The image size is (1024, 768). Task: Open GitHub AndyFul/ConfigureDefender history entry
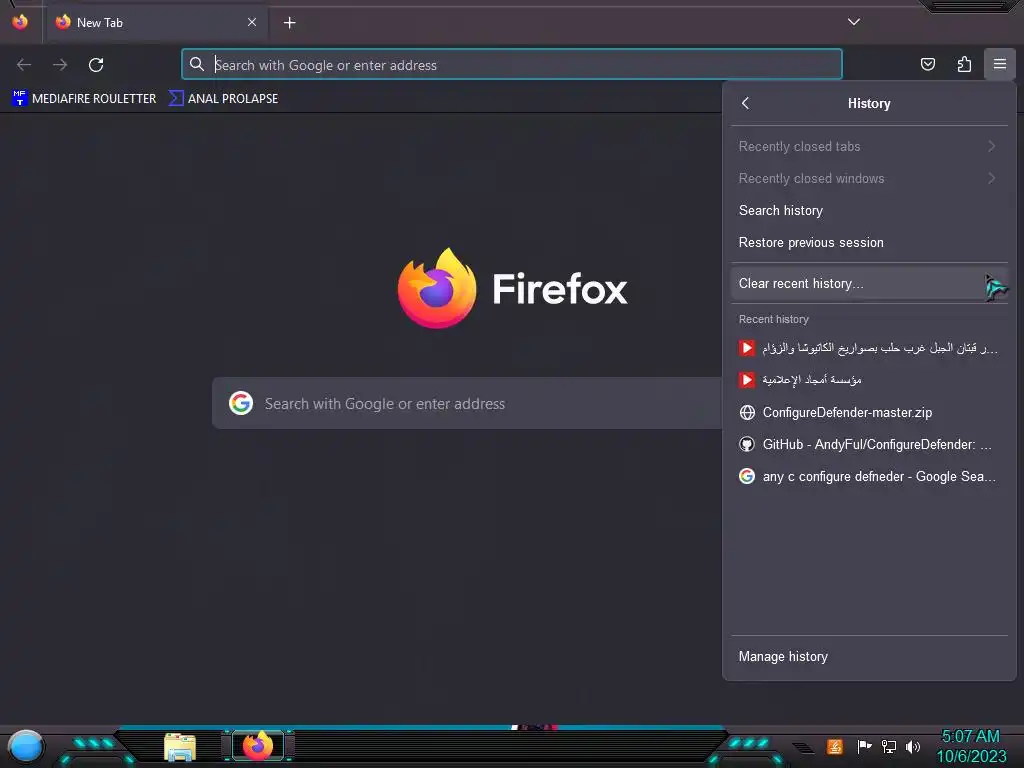(x=869, y=444)
